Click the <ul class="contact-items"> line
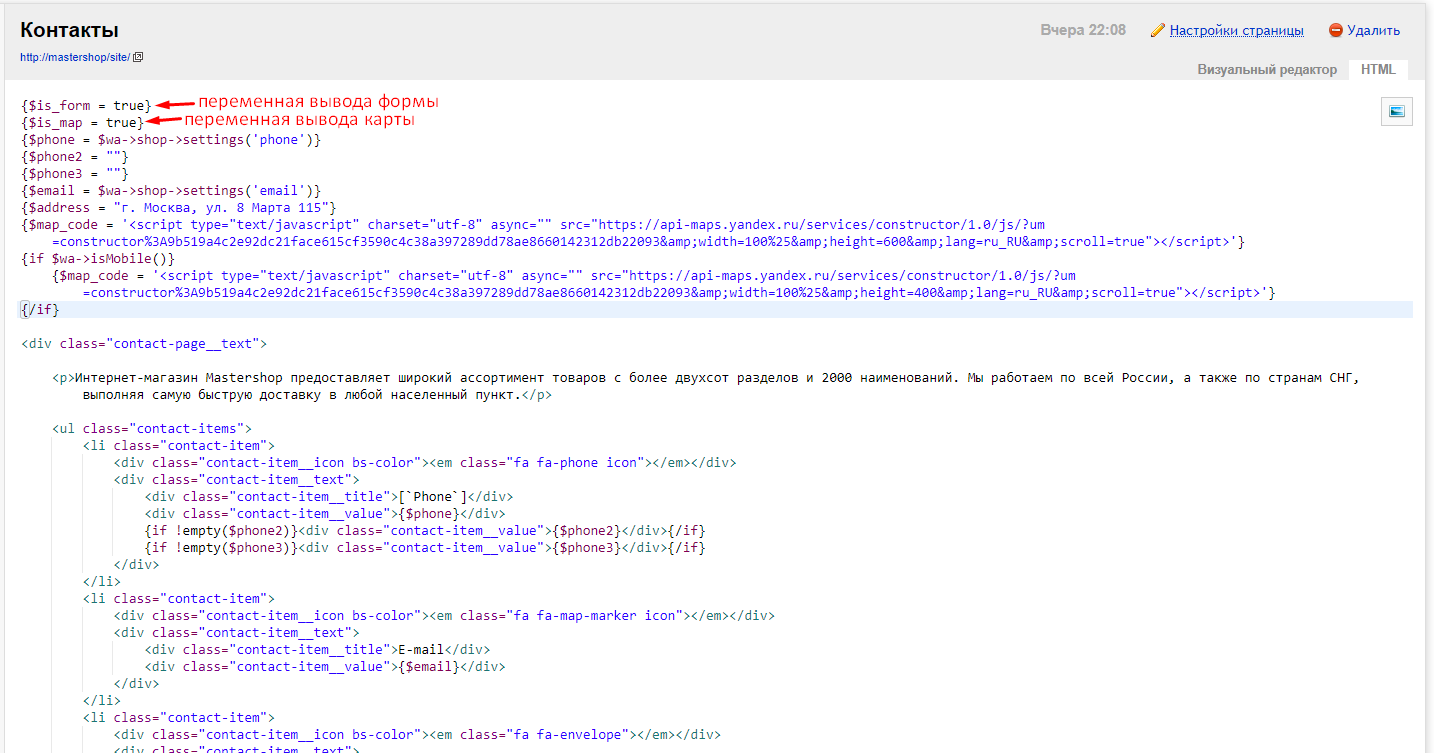 tap(145, 429)
